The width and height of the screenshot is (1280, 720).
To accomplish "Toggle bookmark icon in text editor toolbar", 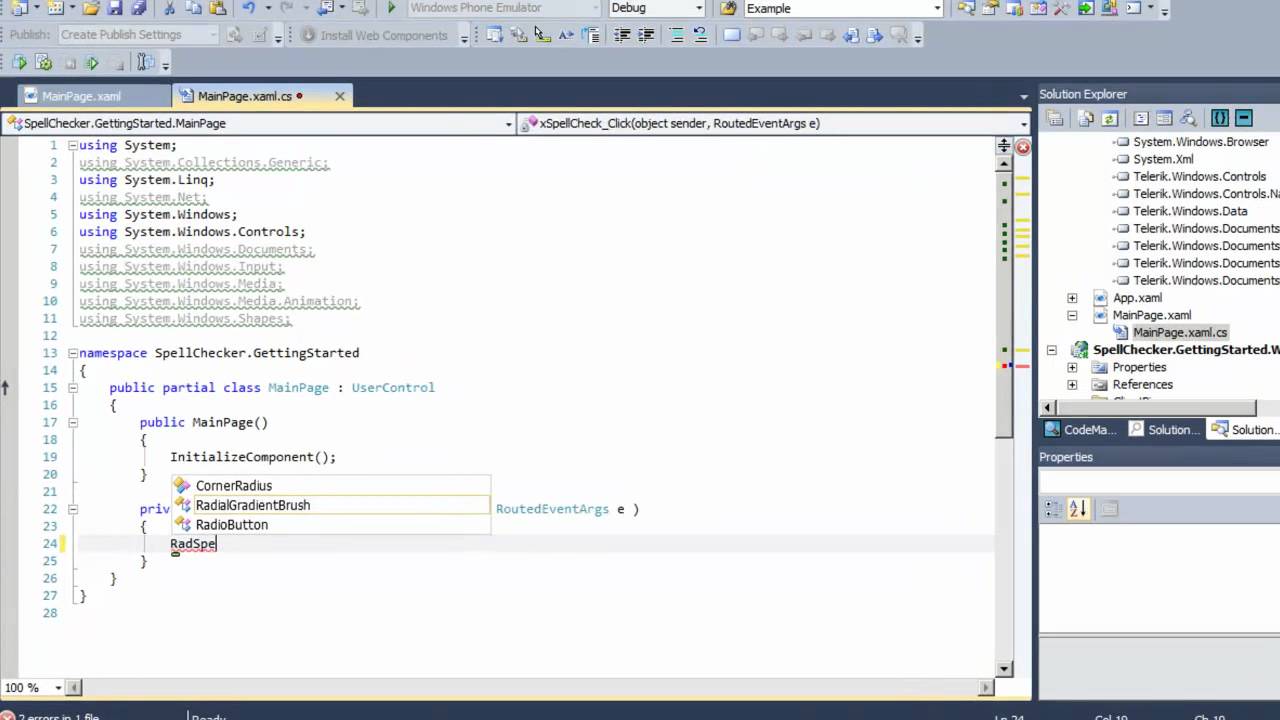I will click(731, 35).
